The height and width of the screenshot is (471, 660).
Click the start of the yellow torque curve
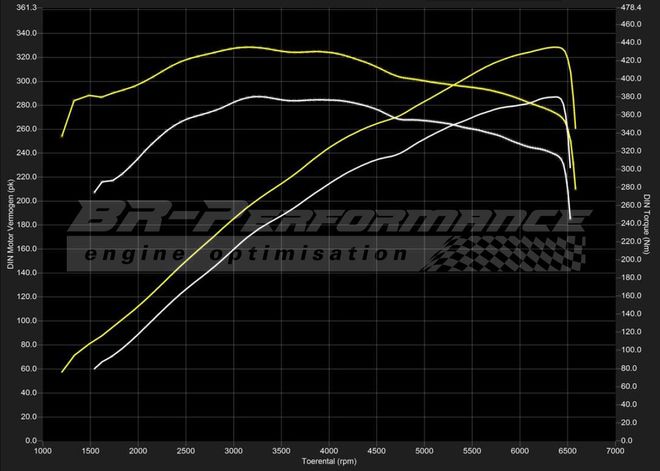62,136
